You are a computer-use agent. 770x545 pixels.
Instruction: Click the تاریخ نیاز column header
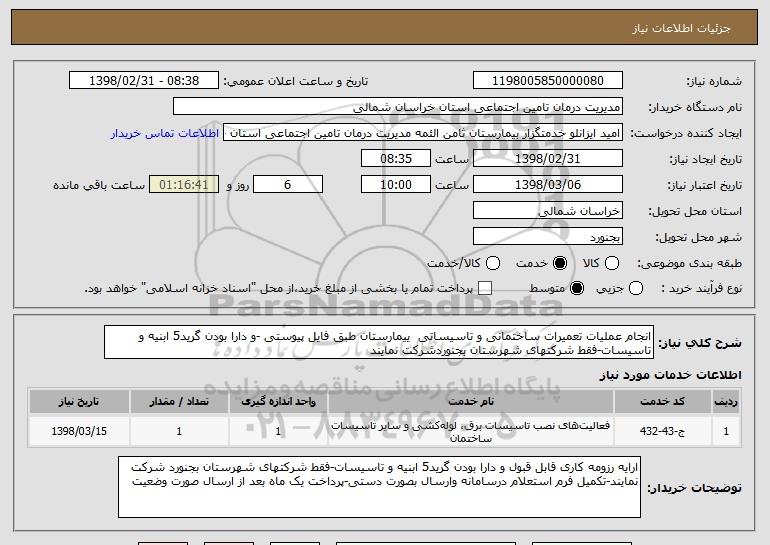coord(79,402)
